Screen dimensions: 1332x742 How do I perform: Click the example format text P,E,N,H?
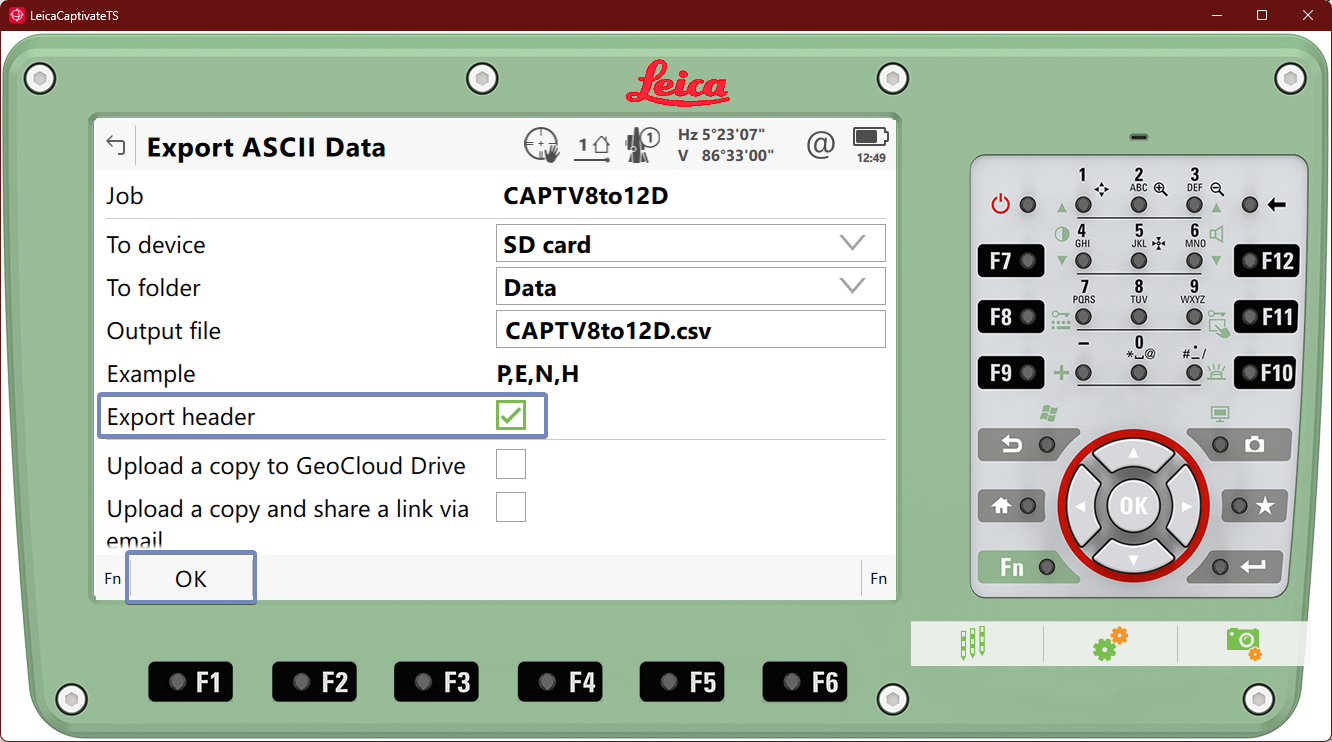pos(538,375)
